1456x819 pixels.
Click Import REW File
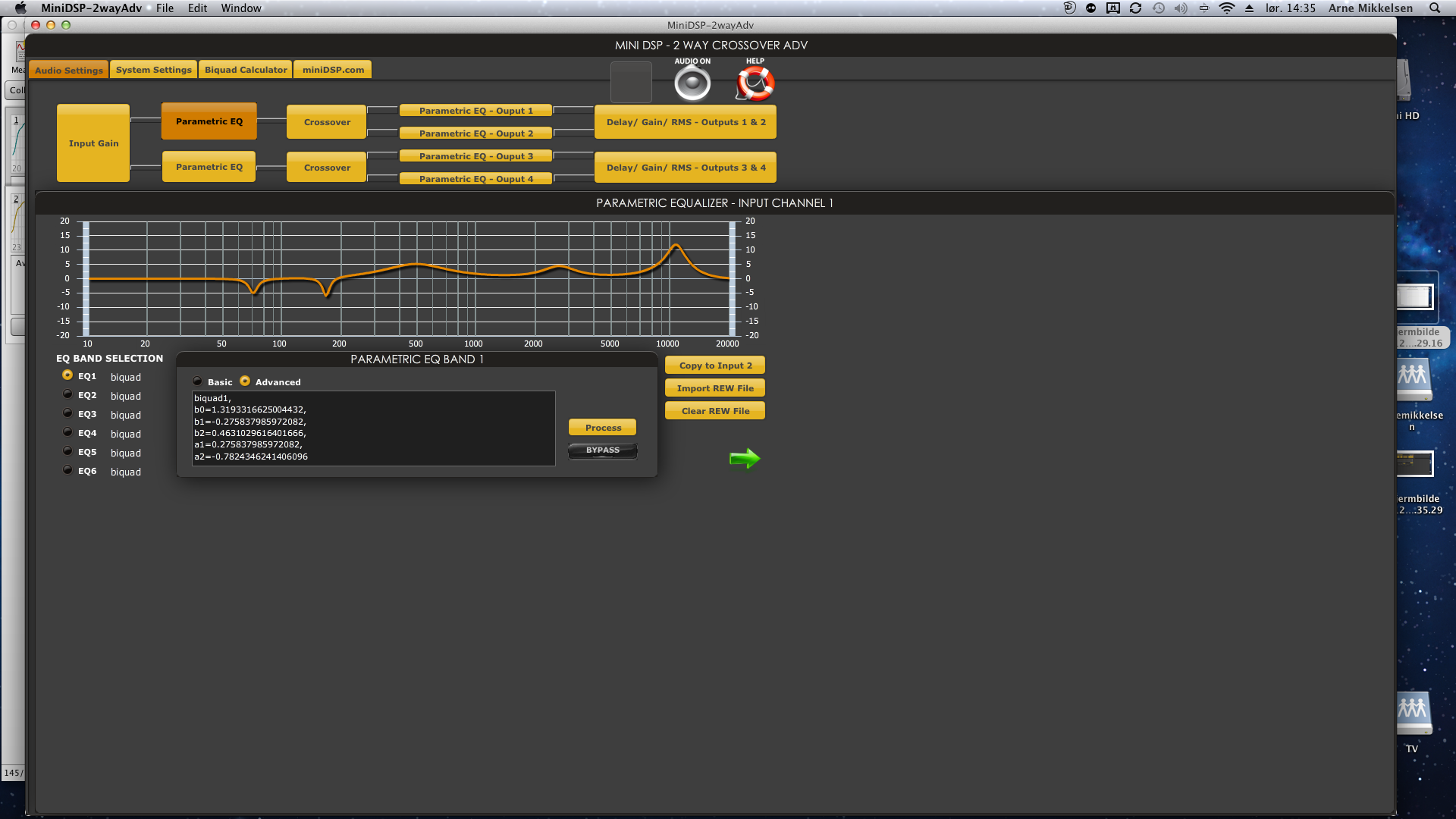(x=715, y=388)
